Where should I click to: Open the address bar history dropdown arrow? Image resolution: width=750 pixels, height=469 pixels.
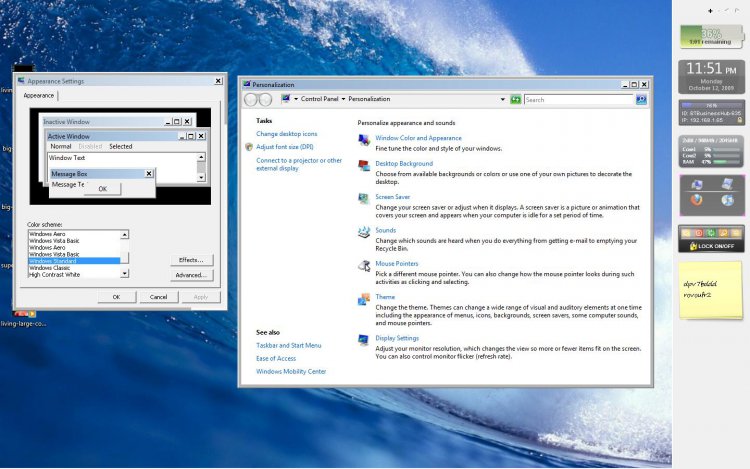click(502, 99)
